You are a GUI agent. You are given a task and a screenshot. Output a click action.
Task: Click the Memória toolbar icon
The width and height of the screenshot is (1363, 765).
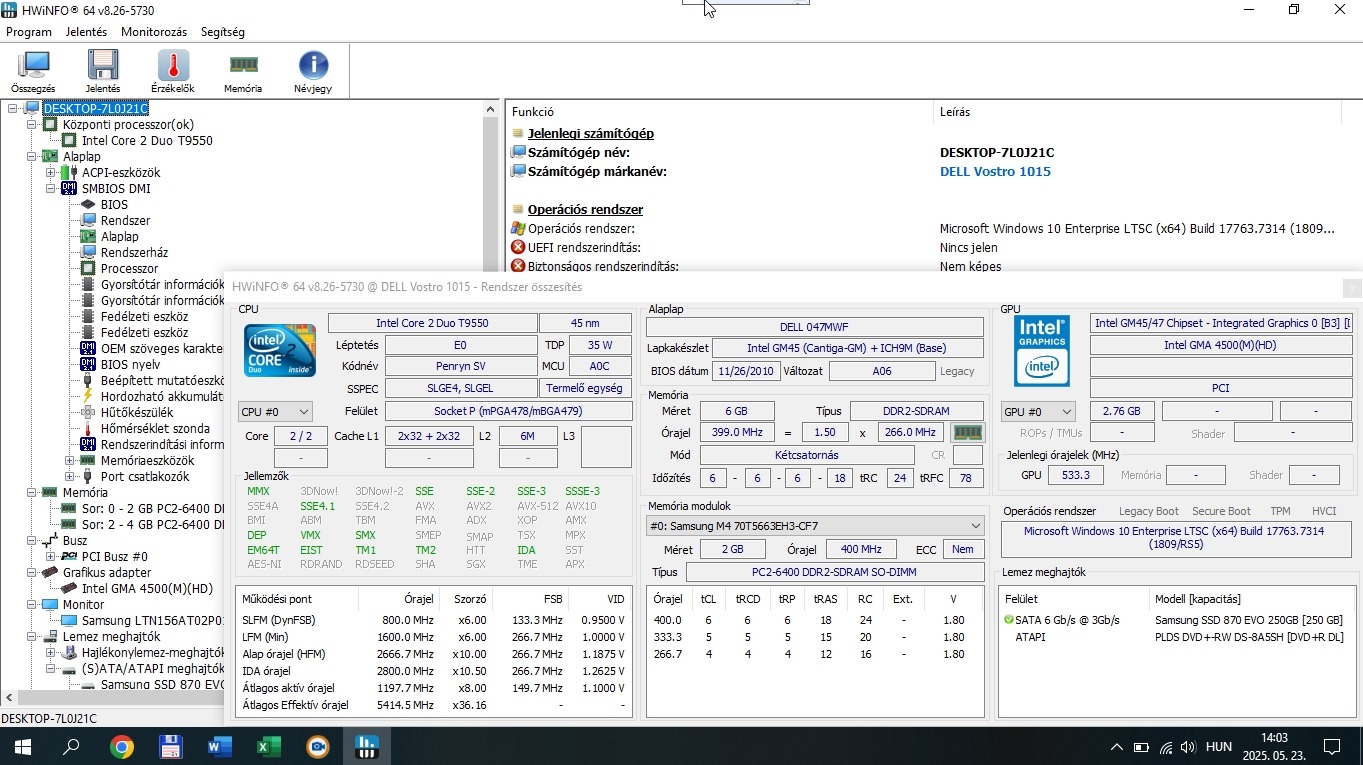click(243, 66)
